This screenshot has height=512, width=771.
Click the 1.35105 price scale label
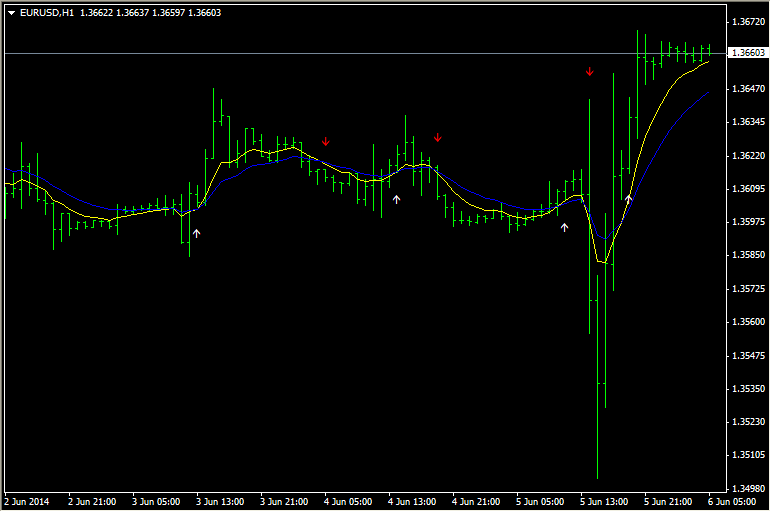click(749, 455)
